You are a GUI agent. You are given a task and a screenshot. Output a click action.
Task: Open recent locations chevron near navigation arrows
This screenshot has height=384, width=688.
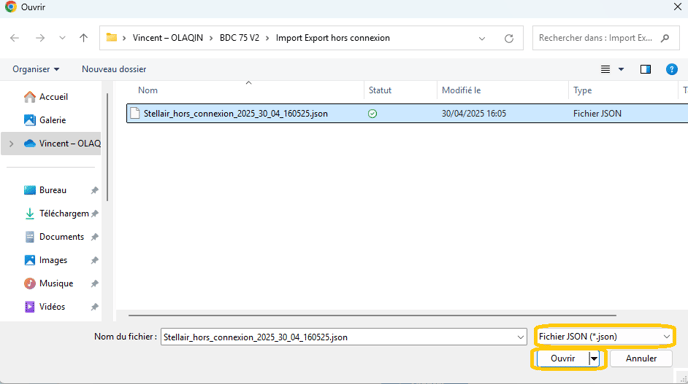pos(62,38)
